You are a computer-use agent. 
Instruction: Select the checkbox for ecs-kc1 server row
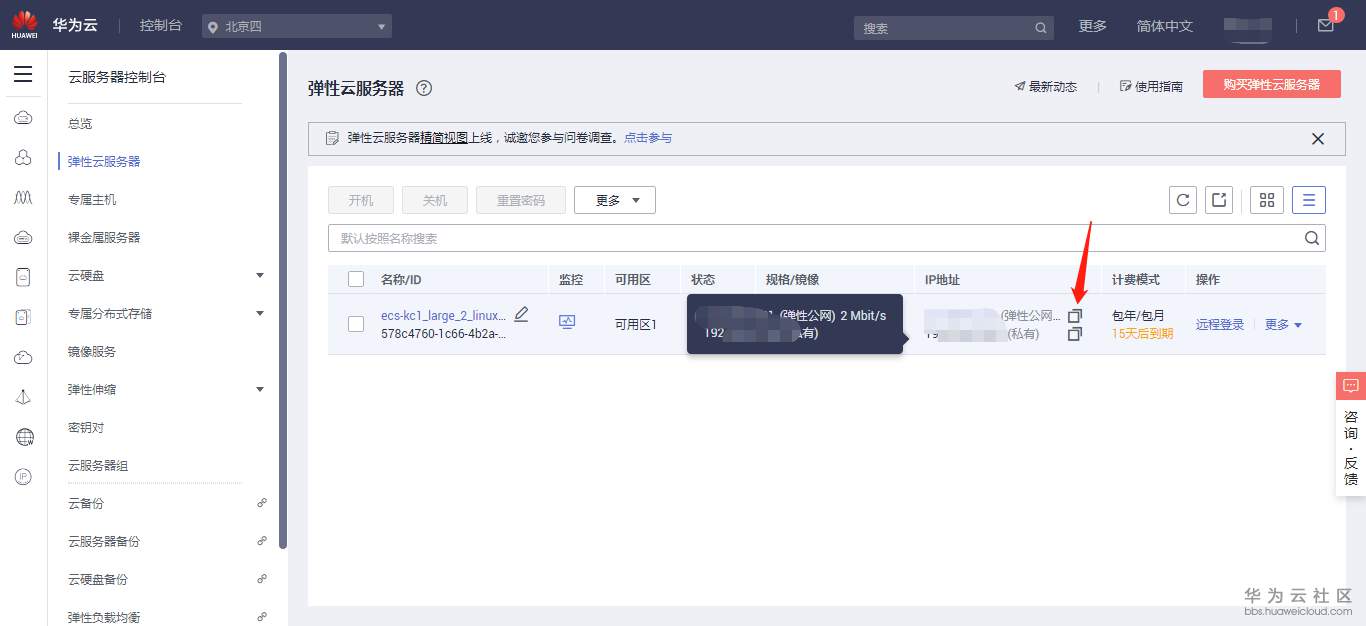[x=356, y=323]
